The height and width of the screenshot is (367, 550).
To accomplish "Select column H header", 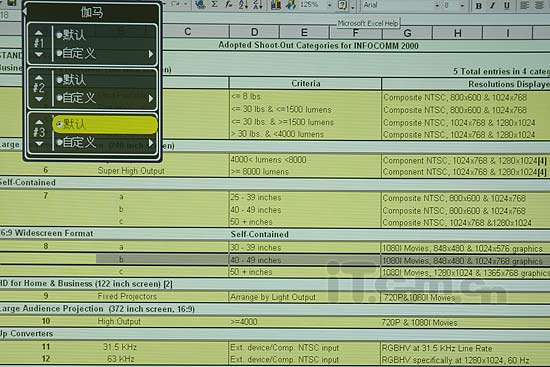I will click(x=457, y=33).
